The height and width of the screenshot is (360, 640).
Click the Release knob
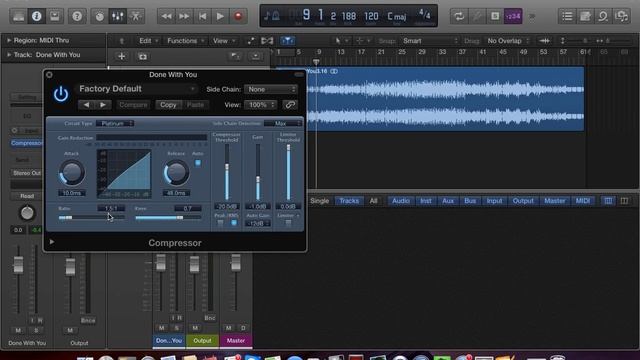coord(176,173)
